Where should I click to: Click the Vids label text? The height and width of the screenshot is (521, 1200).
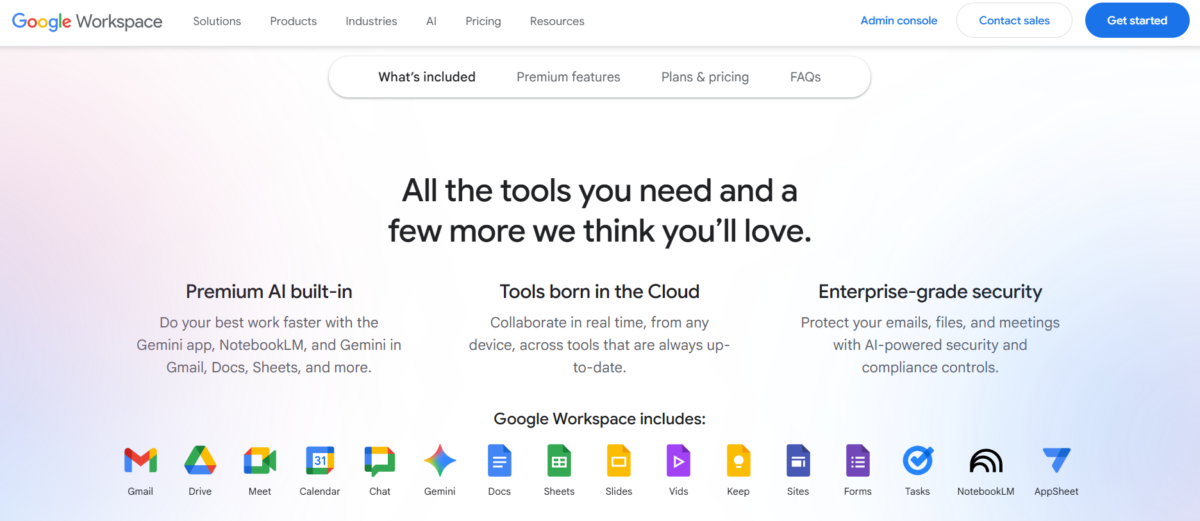(678, 491)
